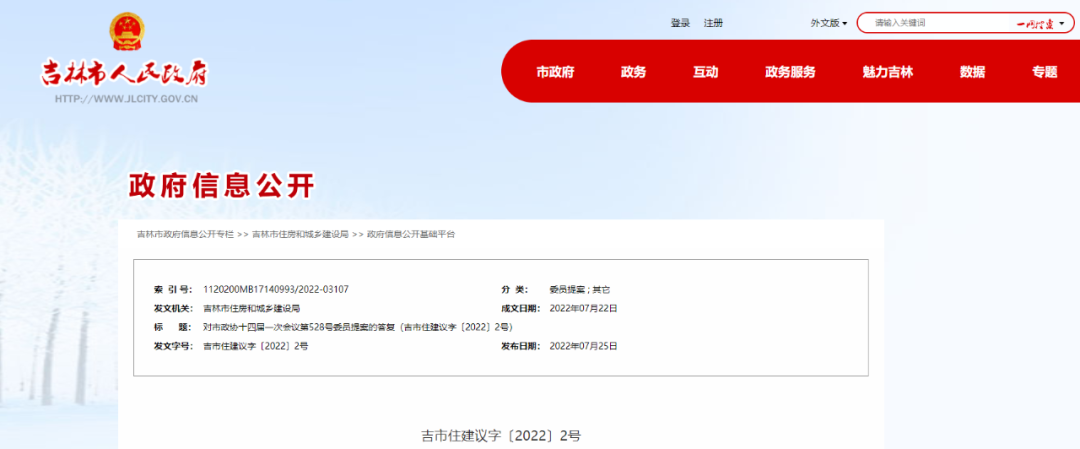Open the 登录 login link
1080x449 pixels.
click(680, 23)
